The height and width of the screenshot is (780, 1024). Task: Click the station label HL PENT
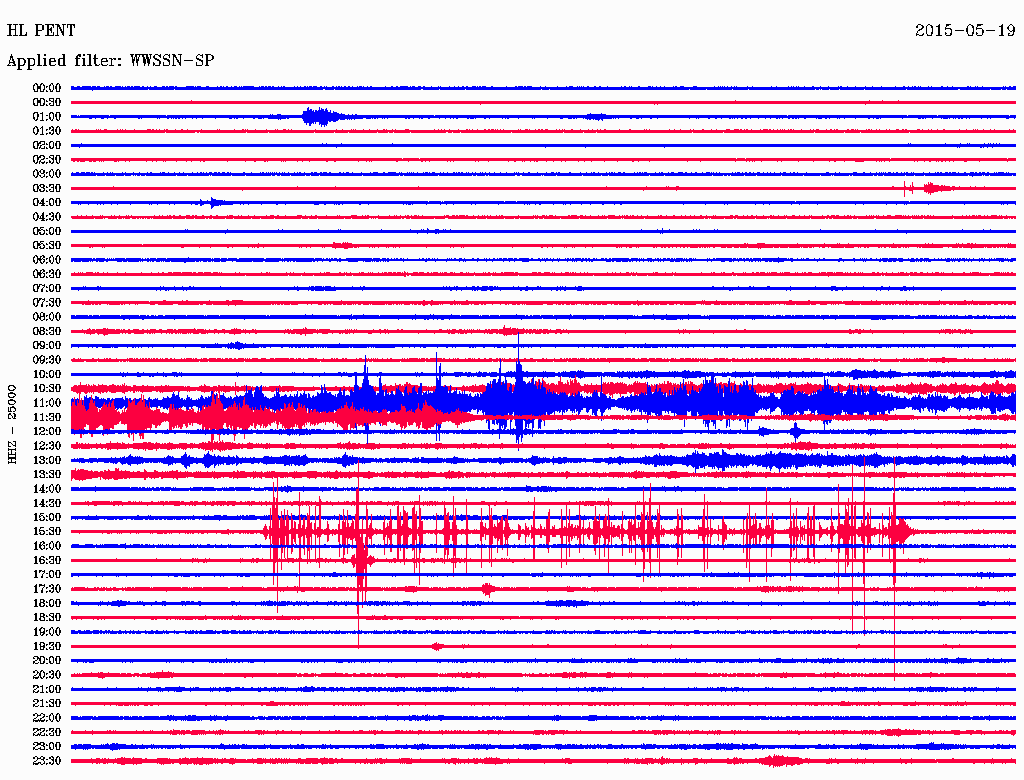click(x=41, y=31)
